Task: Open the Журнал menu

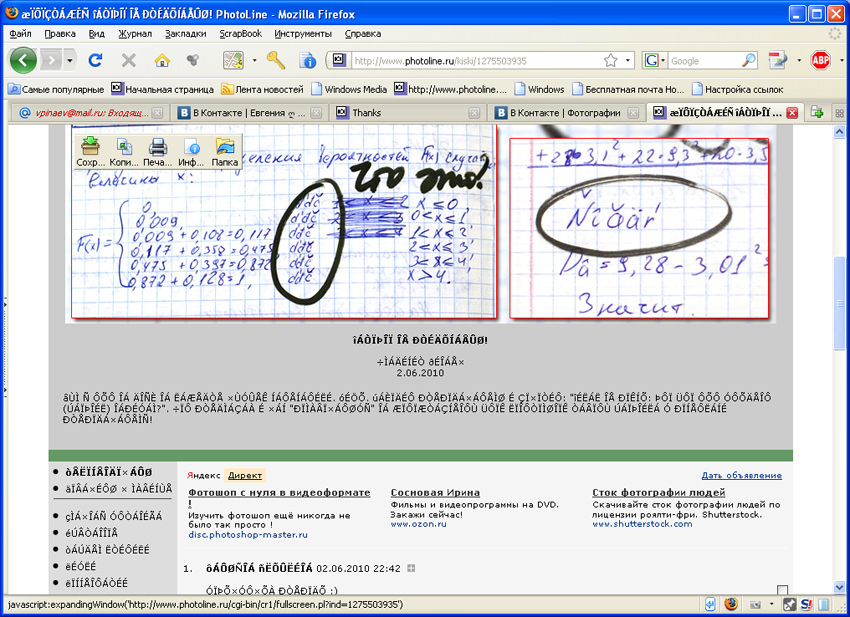Action: 135,34
